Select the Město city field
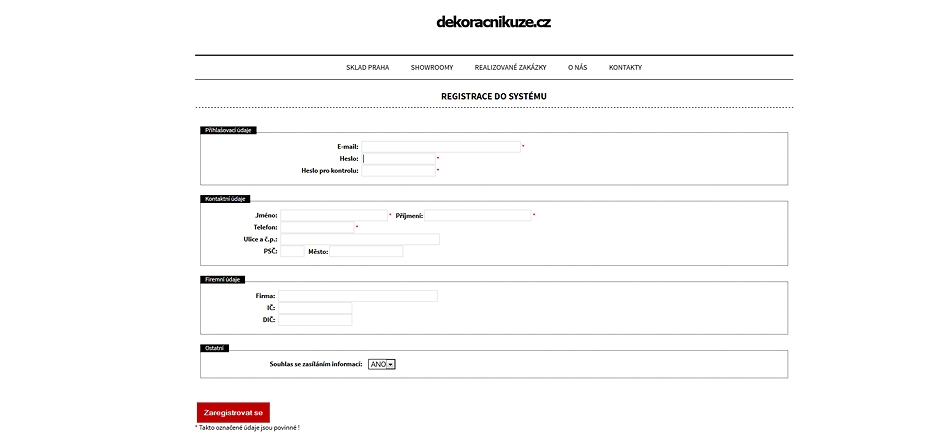The height and width of the screenshot is (441, 950). (366, 251)
